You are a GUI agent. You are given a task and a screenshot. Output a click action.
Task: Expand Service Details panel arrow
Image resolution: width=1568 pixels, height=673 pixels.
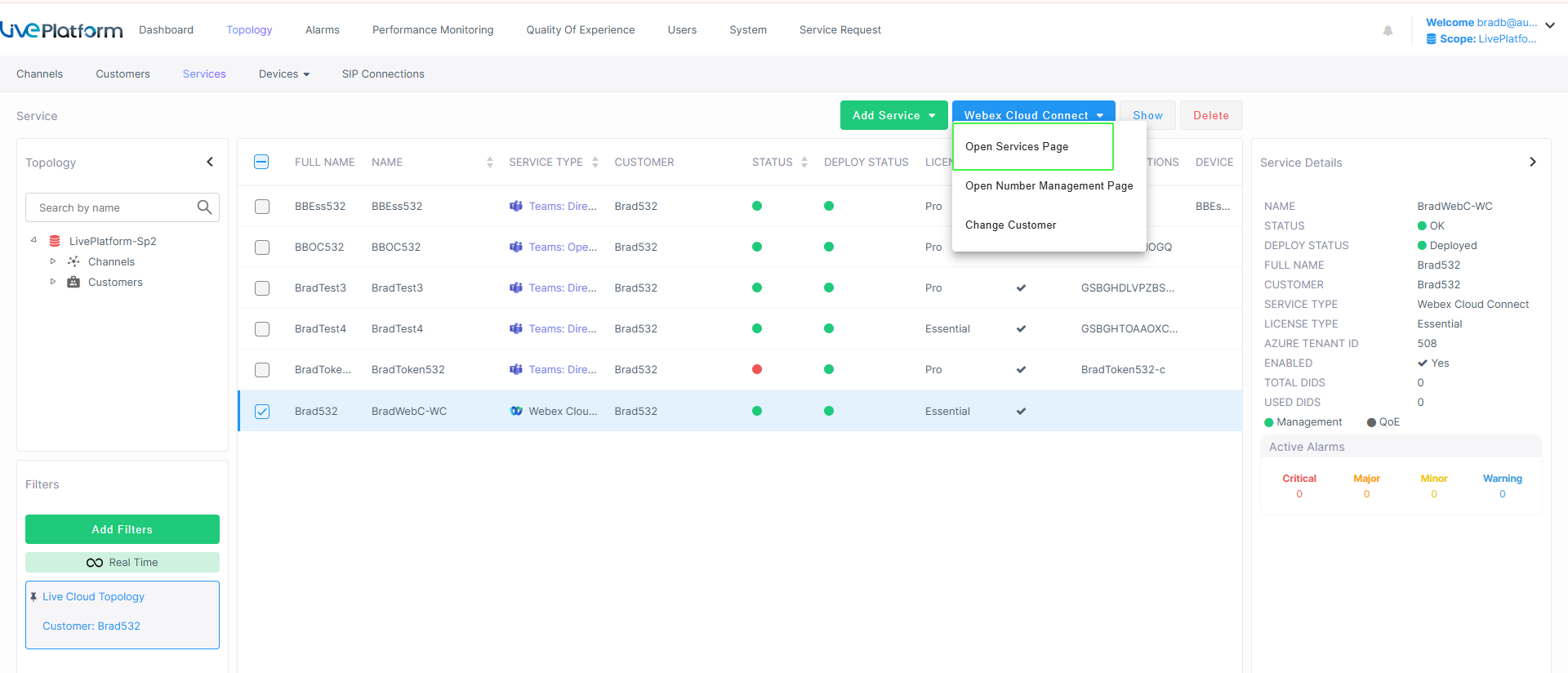point(1532,162)
